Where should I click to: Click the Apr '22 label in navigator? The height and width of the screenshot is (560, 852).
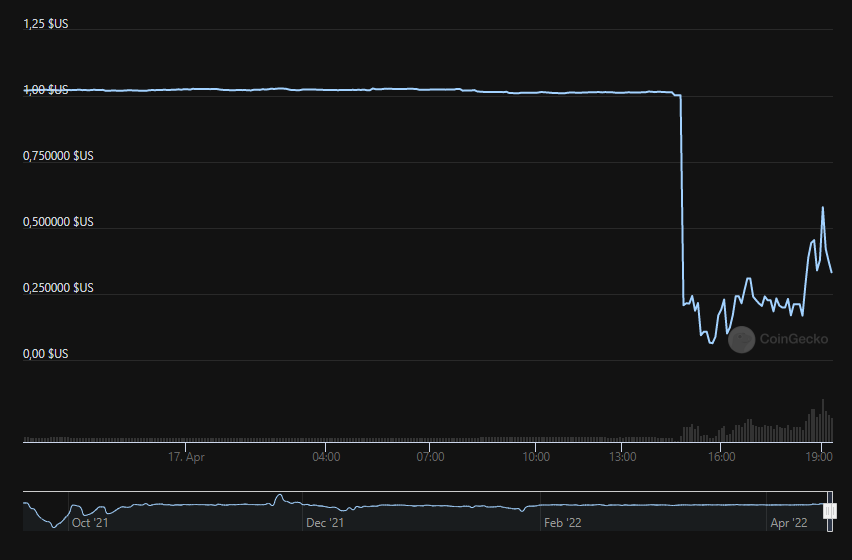[x=789, y=522]
